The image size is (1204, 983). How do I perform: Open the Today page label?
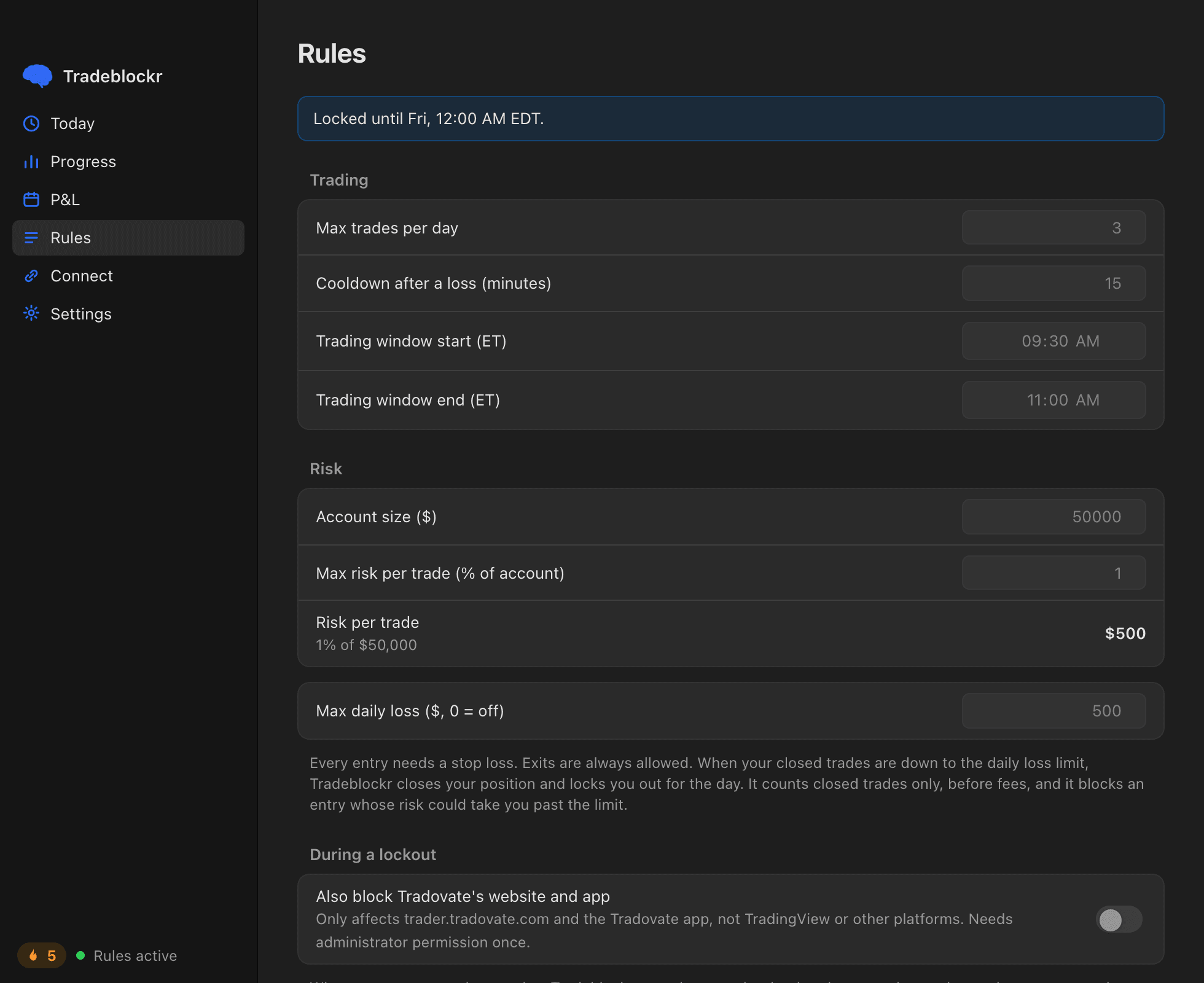72,123
